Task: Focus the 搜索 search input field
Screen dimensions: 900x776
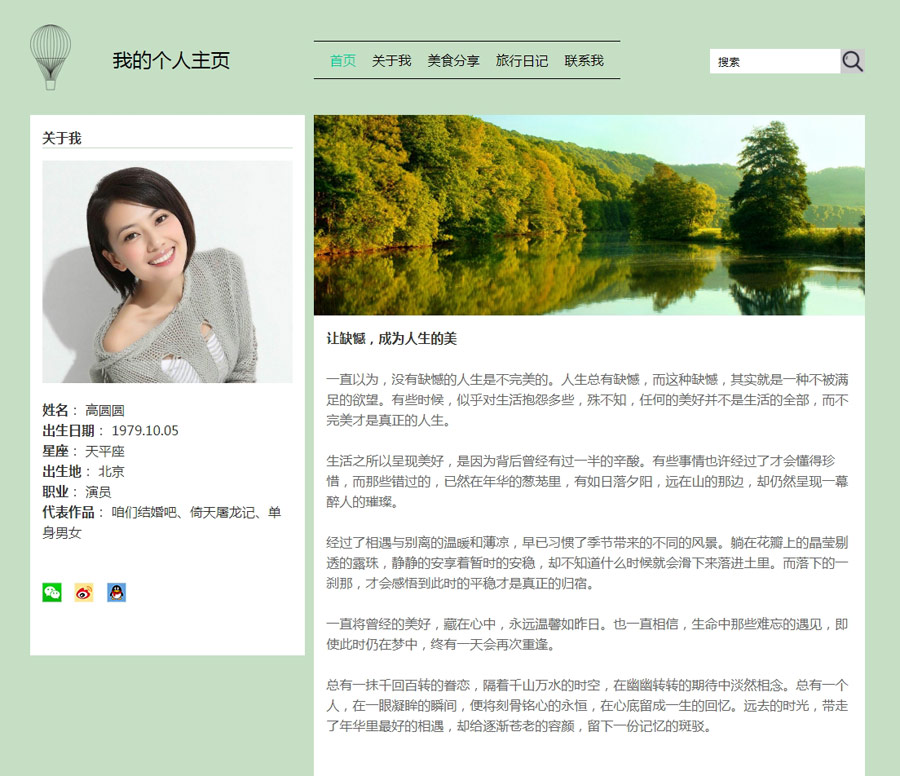Action: 775,61
